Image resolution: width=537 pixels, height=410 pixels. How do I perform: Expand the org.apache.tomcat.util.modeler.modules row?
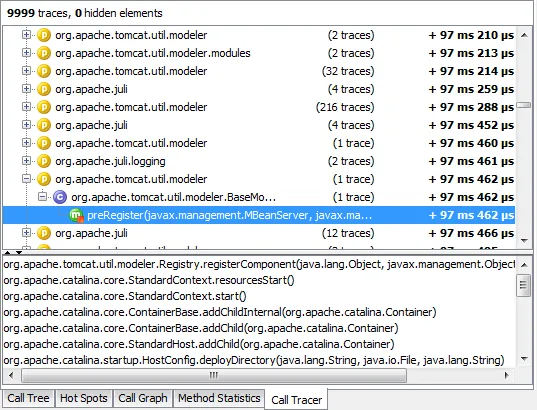click(x=26, y=53)
